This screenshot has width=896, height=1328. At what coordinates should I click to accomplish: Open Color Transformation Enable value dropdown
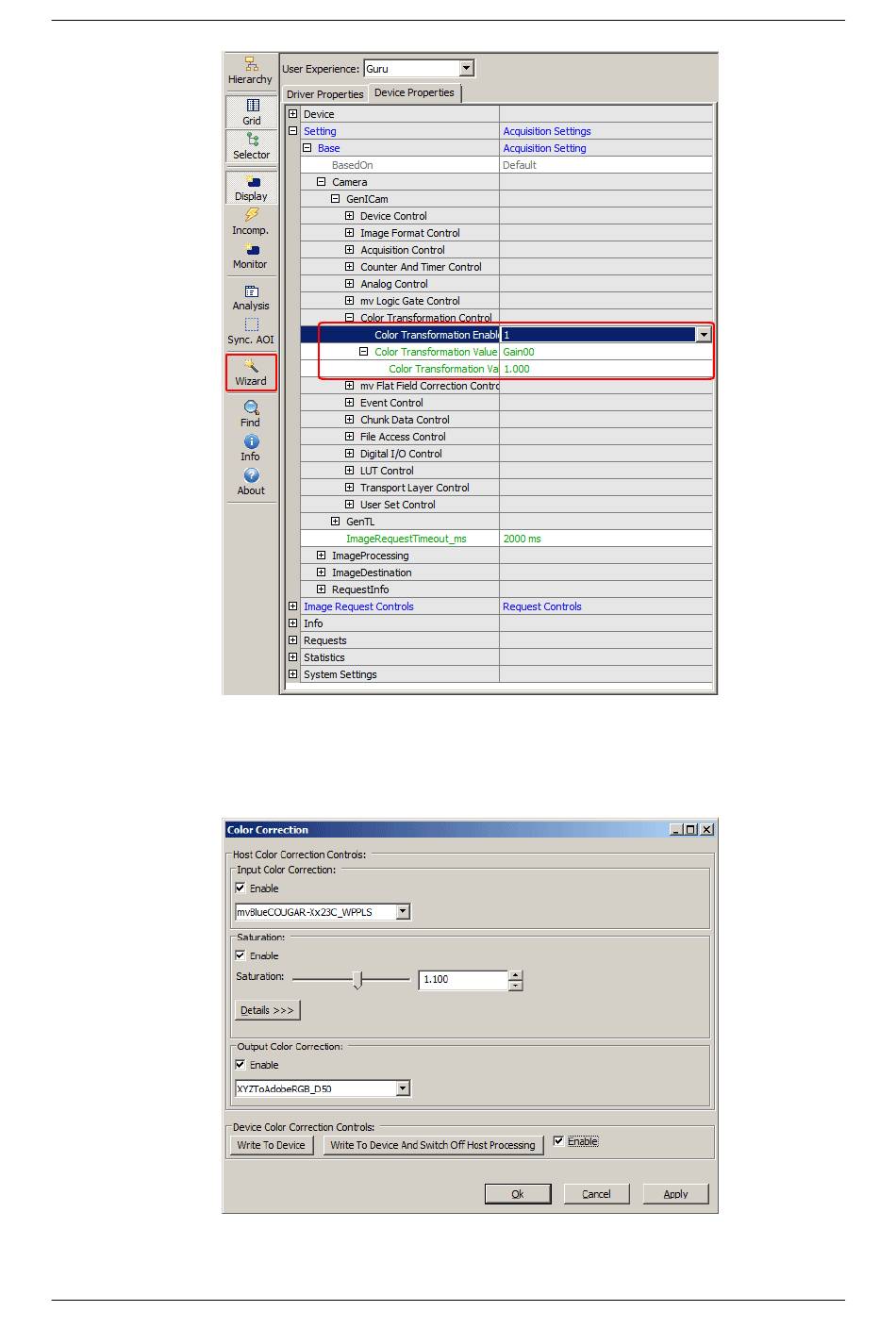704,335
